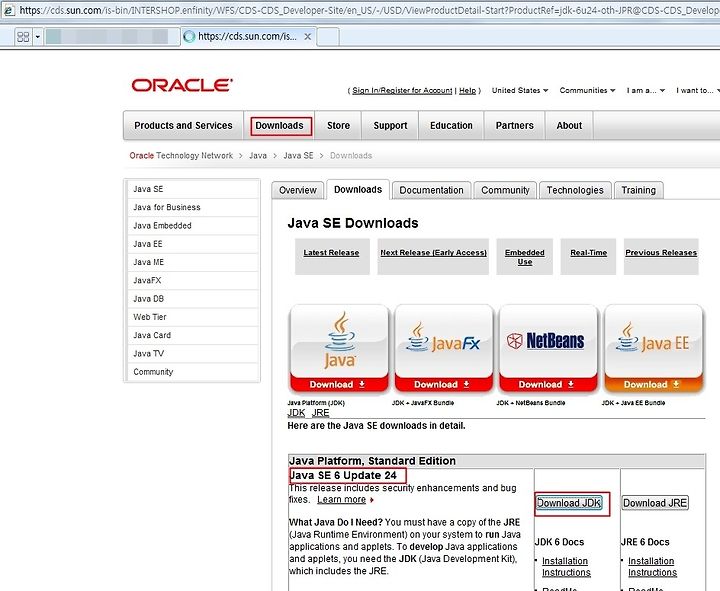Click the JDK anchor link
Viewport: 720px width, 591px height.
pyautogui.click(x=296, y=413)
